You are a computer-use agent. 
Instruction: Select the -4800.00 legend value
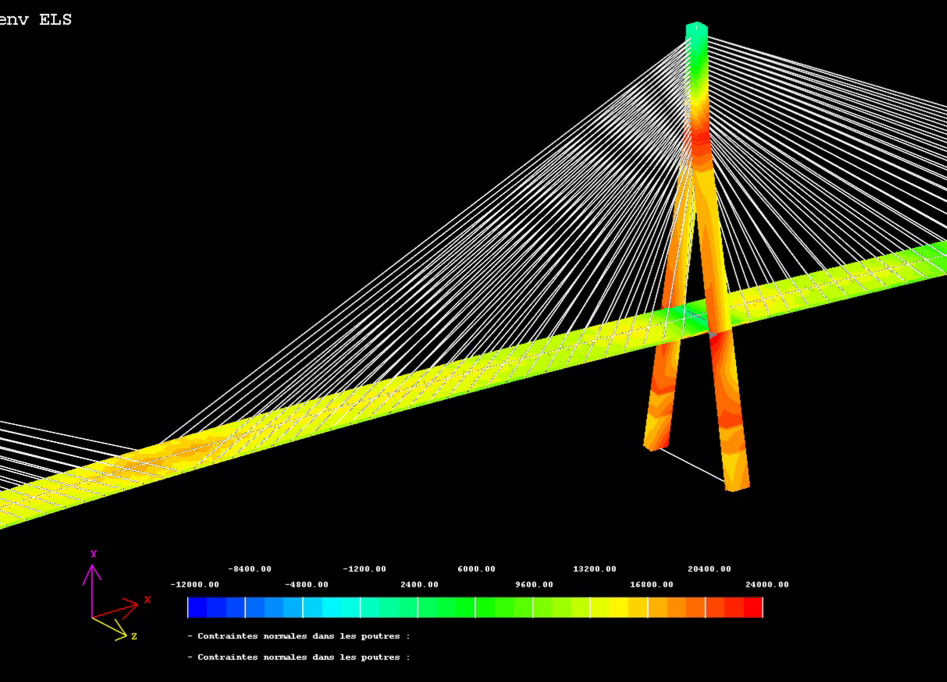307,585
